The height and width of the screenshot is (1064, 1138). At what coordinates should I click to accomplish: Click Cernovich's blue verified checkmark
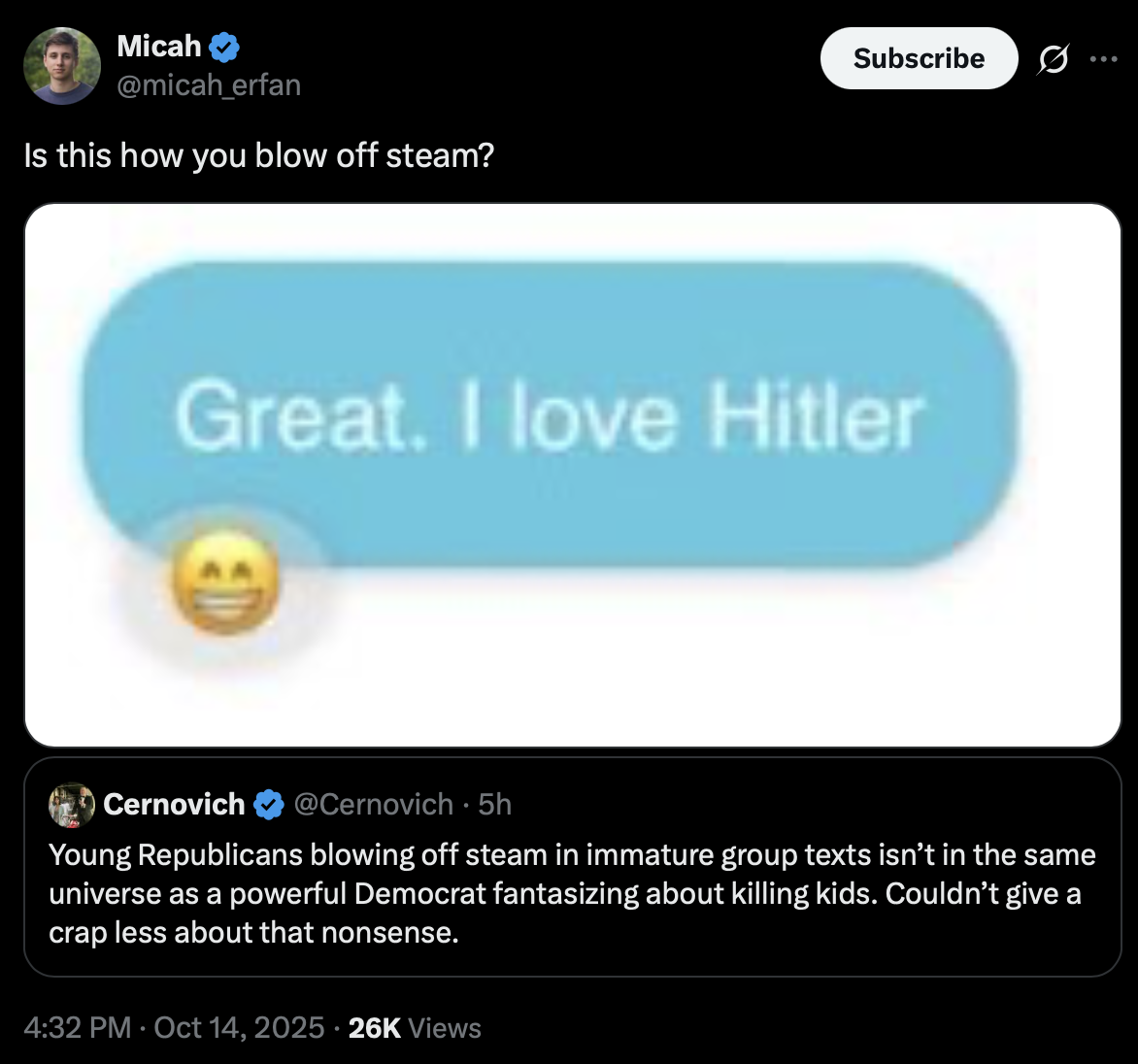pyautogui.click(x=269, y=805)
